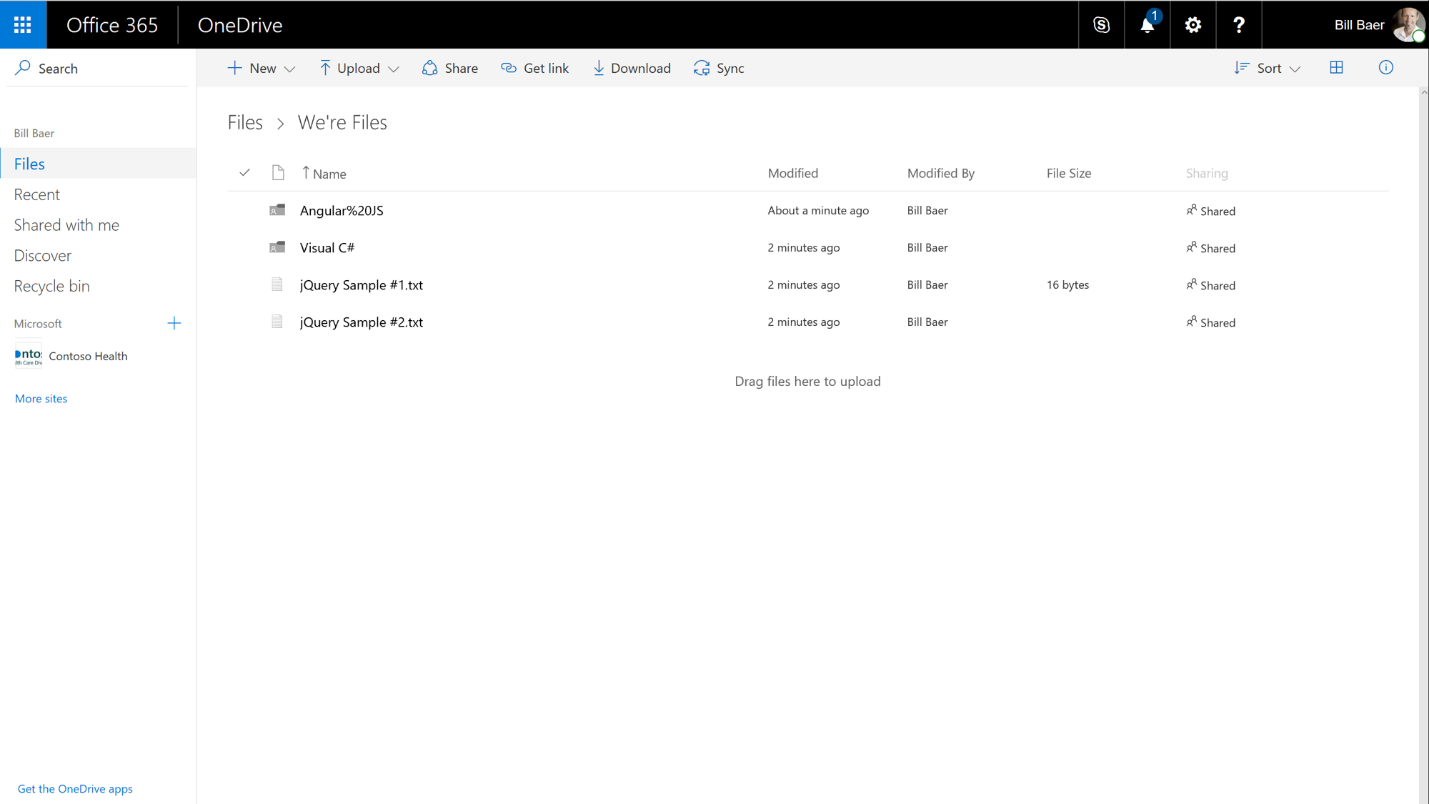Image resolution: width=1429 pixels, height=804 pixels.
Task: Click the OneDrive header title
Action: 240,25
